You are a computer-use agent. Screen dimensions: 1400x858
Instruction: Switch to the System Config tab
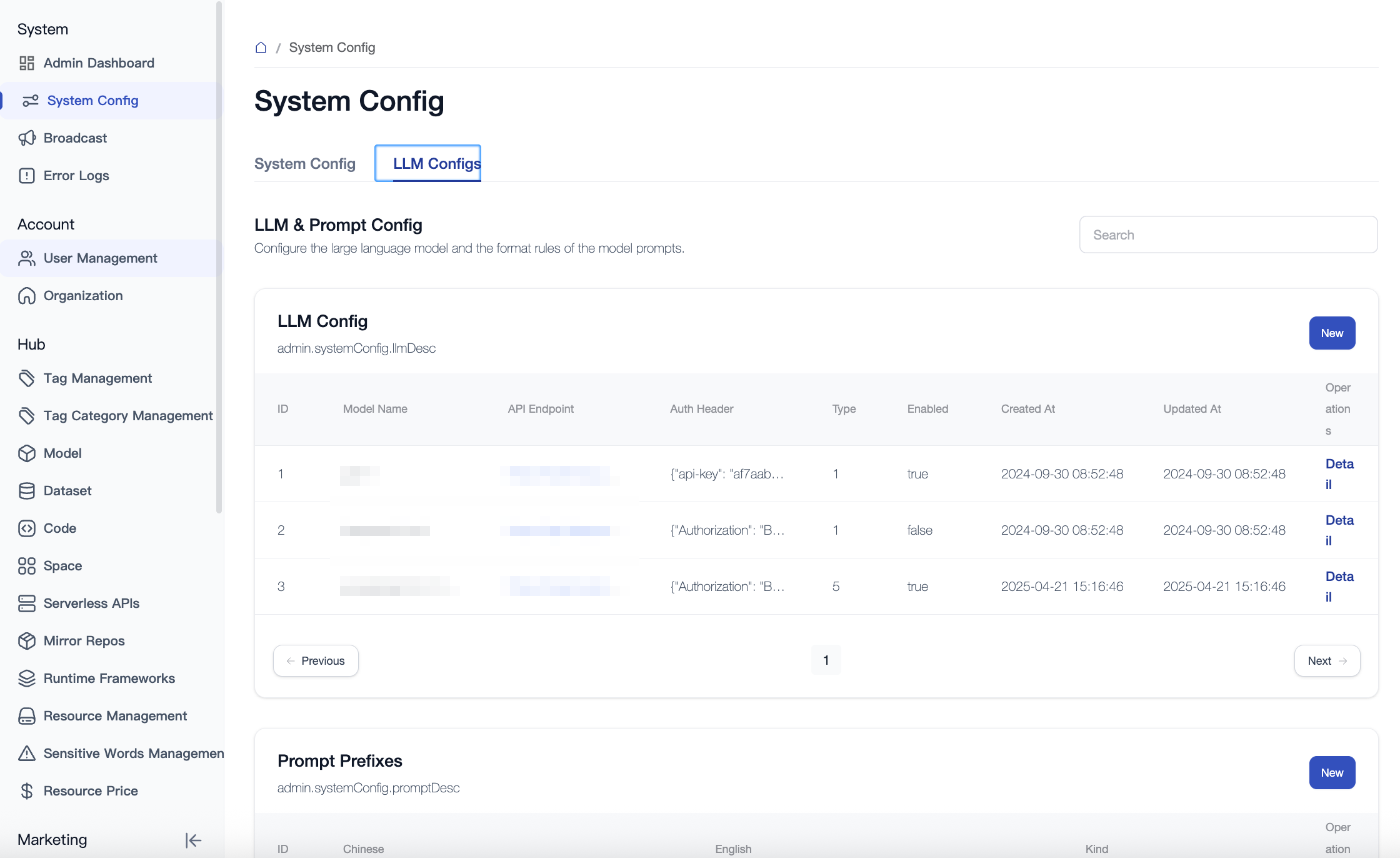[x=305, y=164]
